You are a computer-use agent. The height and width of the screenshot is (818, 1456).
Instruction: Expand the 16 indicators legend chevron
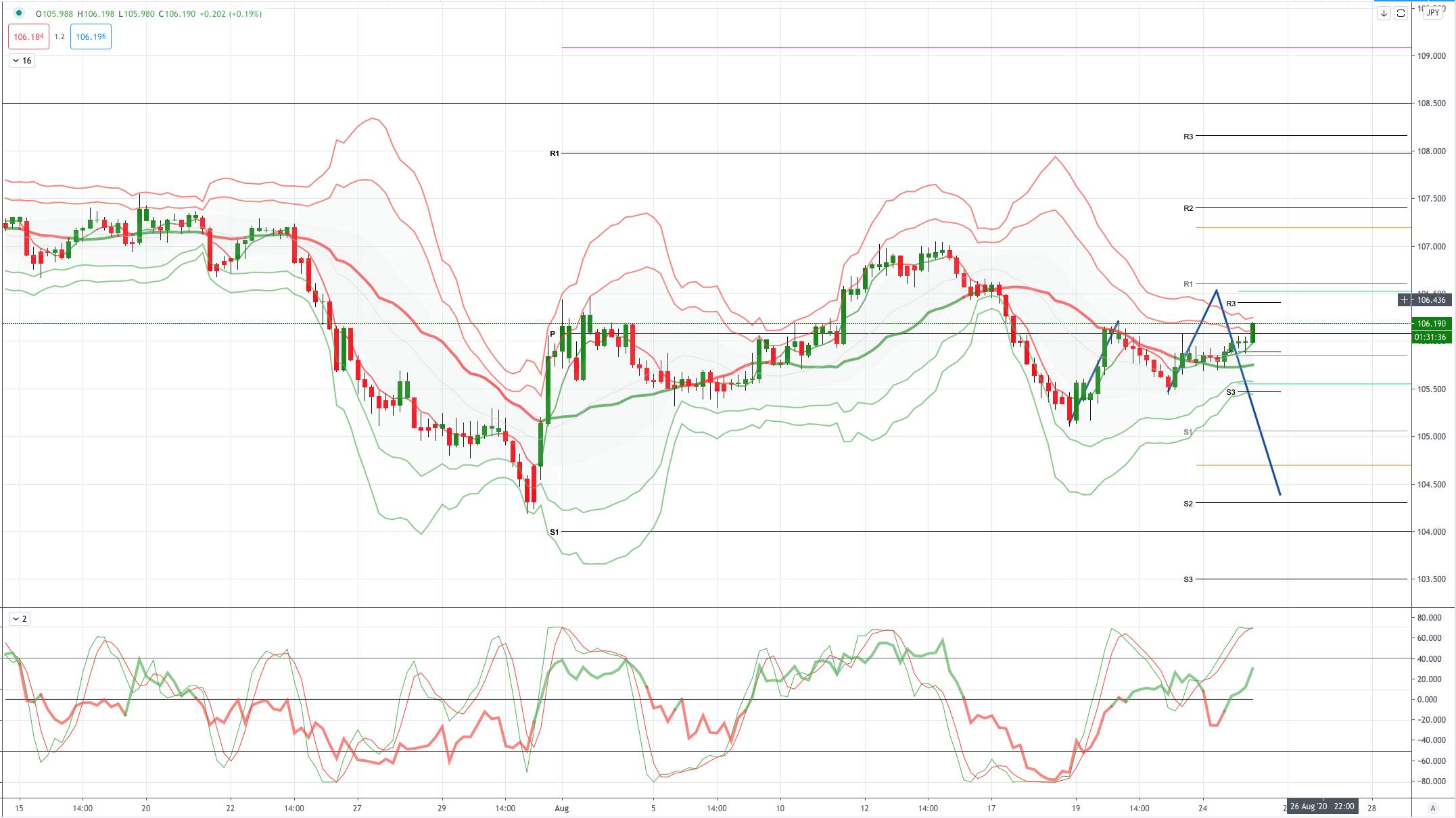click(22, 61)
